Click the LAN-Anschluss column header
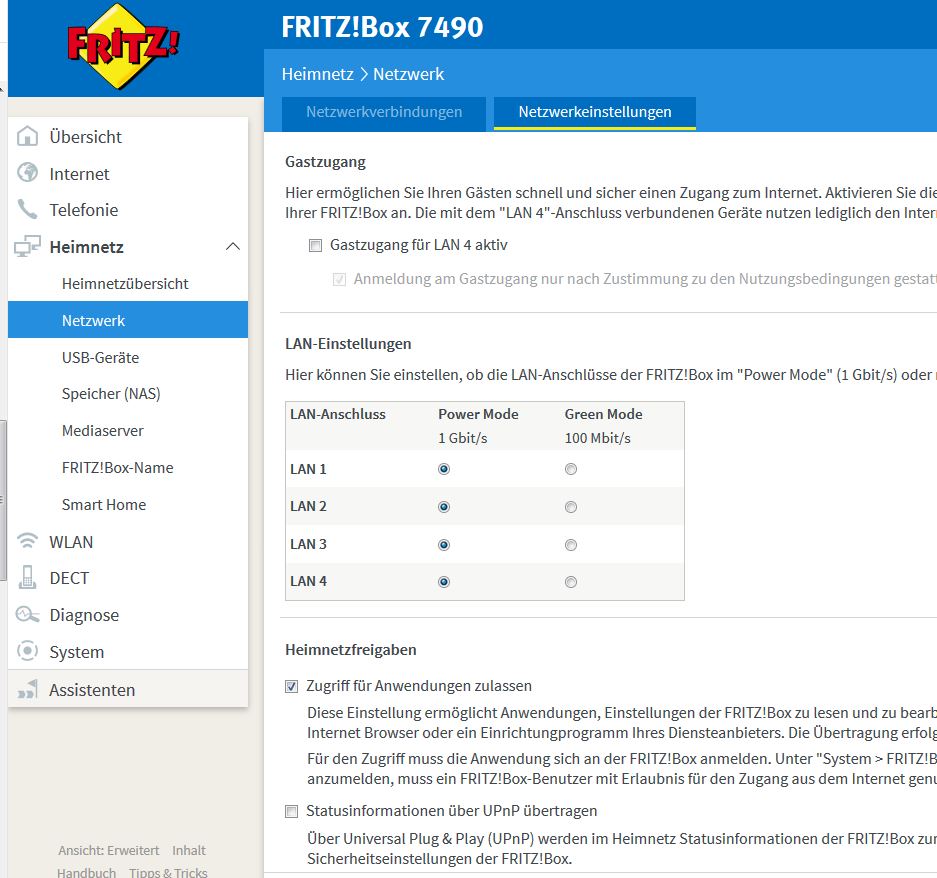Viewport: 937px width, 878px height. (338, 414)
